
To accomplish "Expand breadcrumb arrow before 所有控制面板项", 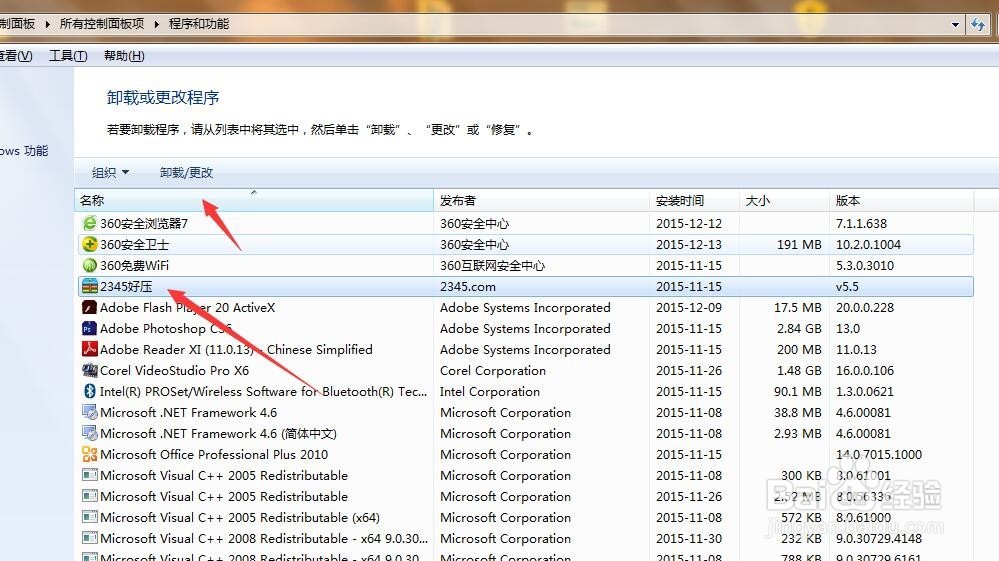I will pyautogui.click(x=48, y=24).
